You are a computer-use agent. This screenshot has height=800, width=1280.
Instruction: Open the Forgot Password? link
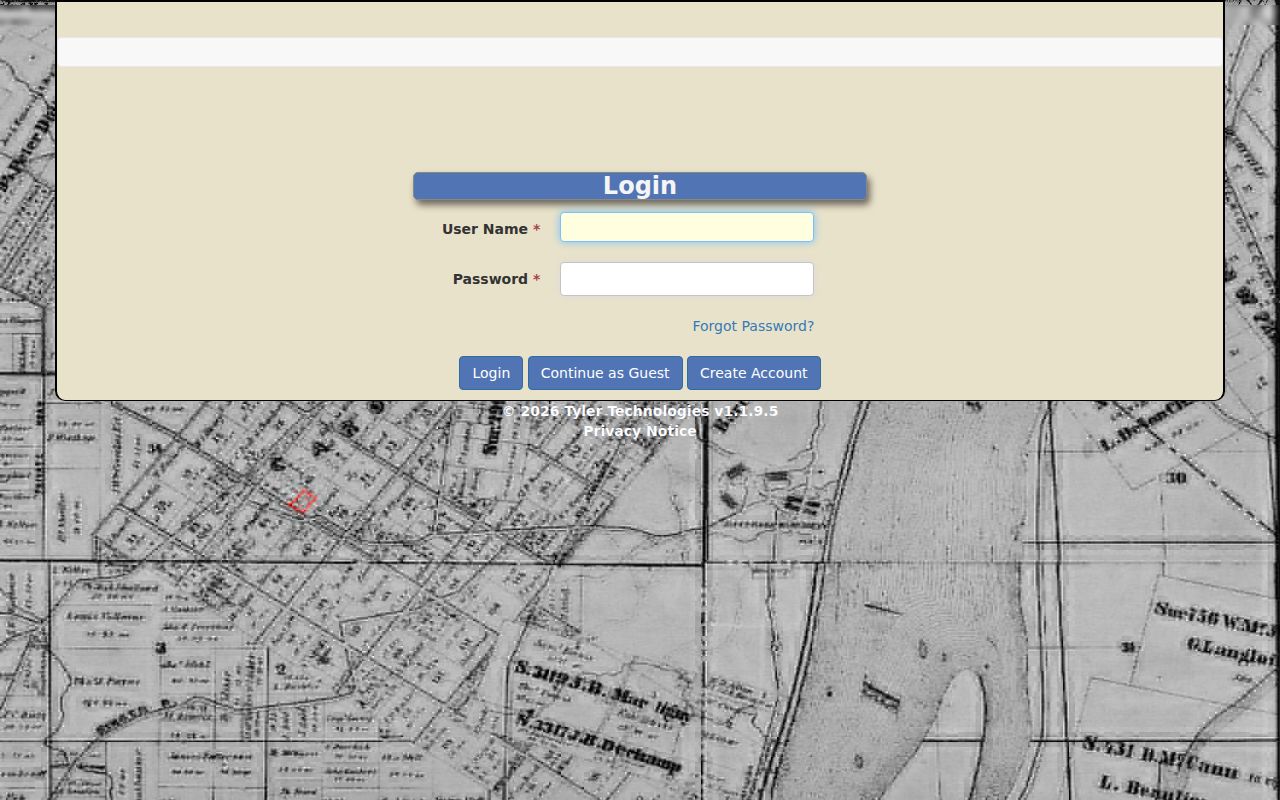753,326
